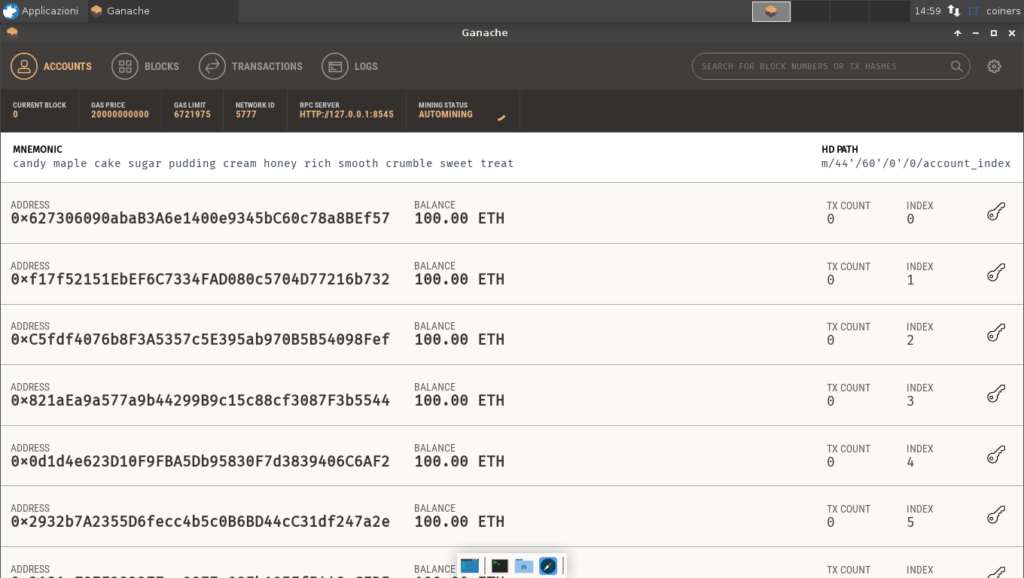The image size is (1024, 578).
Task: Click the mnemonic phrase text
Action: pos(263,163)
